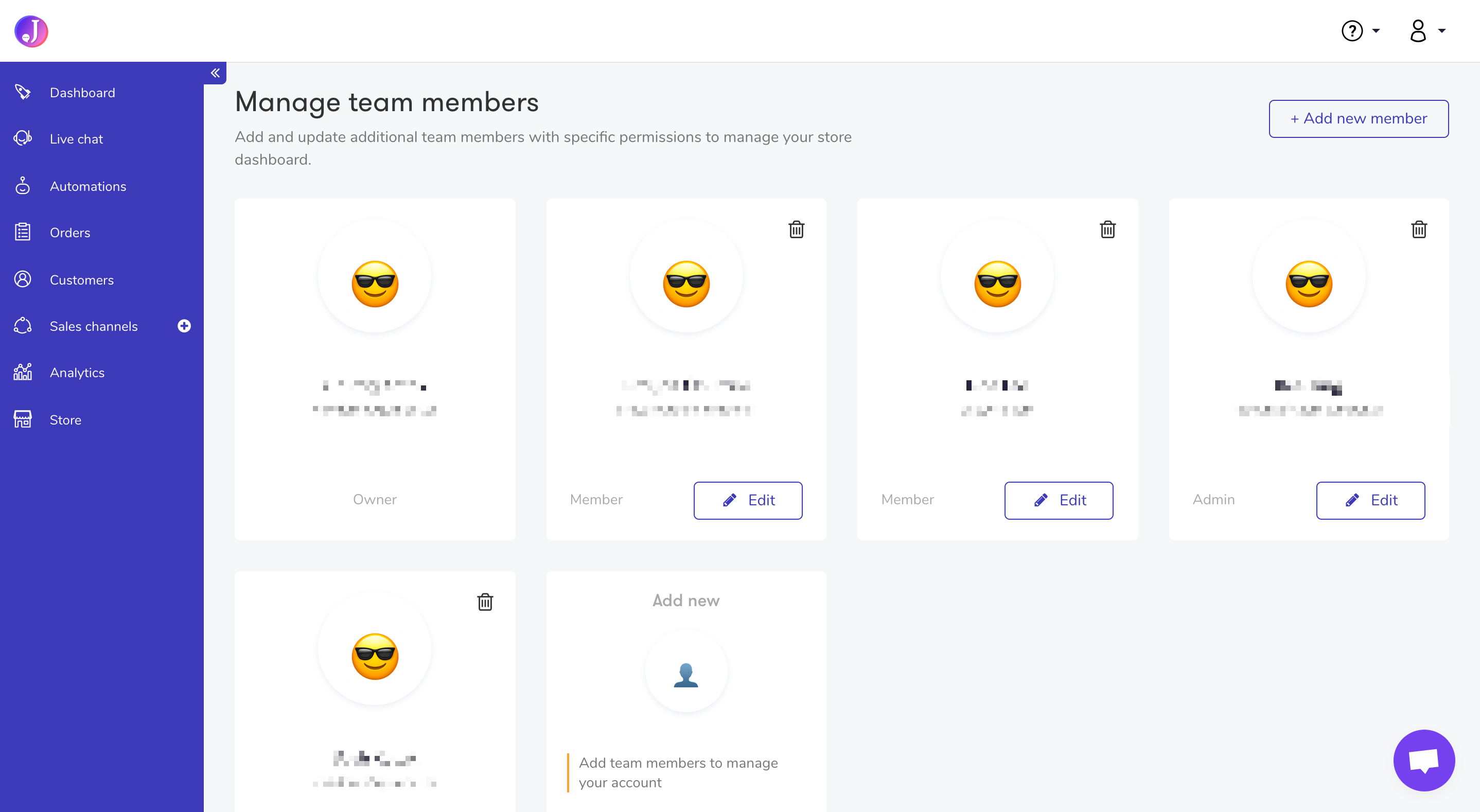The height and width of the screenshot is (812, 1480).
Task: Open the chat support bubble
Action: 1424,760
